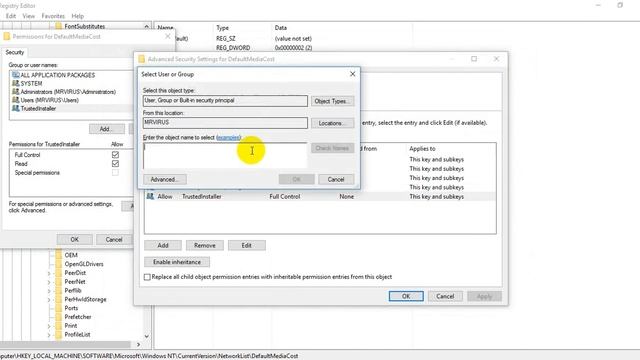Select the Security tab
The width and height of the screenshot is (640, 360).
click(15, 52)
